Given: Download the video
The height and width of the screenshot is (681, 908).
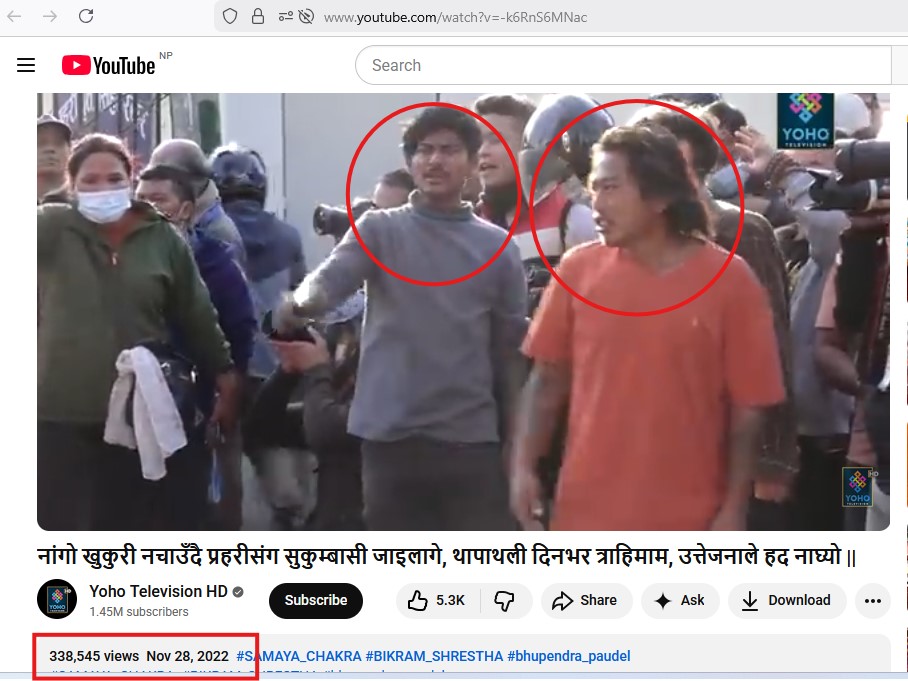Looking at the screenshot, I should [x=787, y=600].
